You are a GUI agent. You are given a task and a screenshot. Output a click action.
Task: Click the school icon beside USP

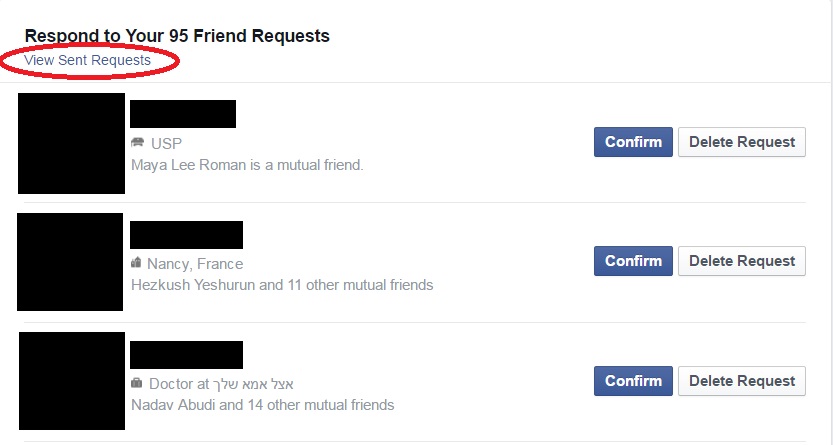[137, 143]
